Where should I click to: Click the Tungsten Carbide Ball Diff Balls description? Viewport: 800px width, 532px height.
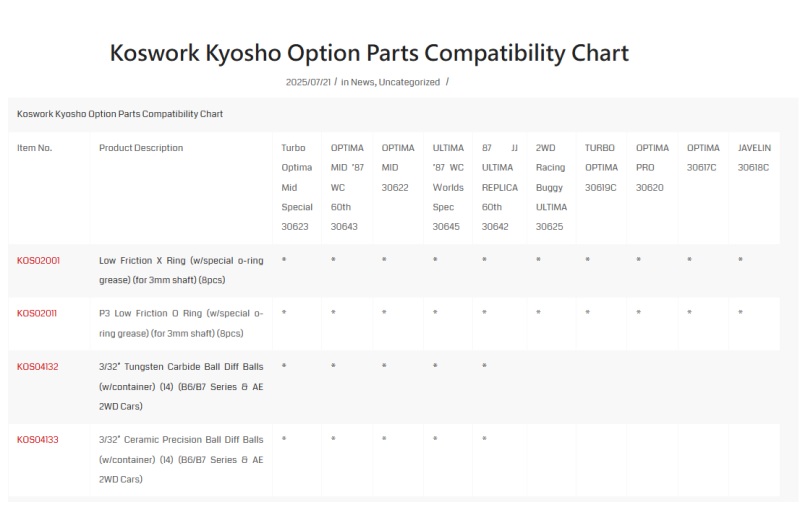click(181, 387)
